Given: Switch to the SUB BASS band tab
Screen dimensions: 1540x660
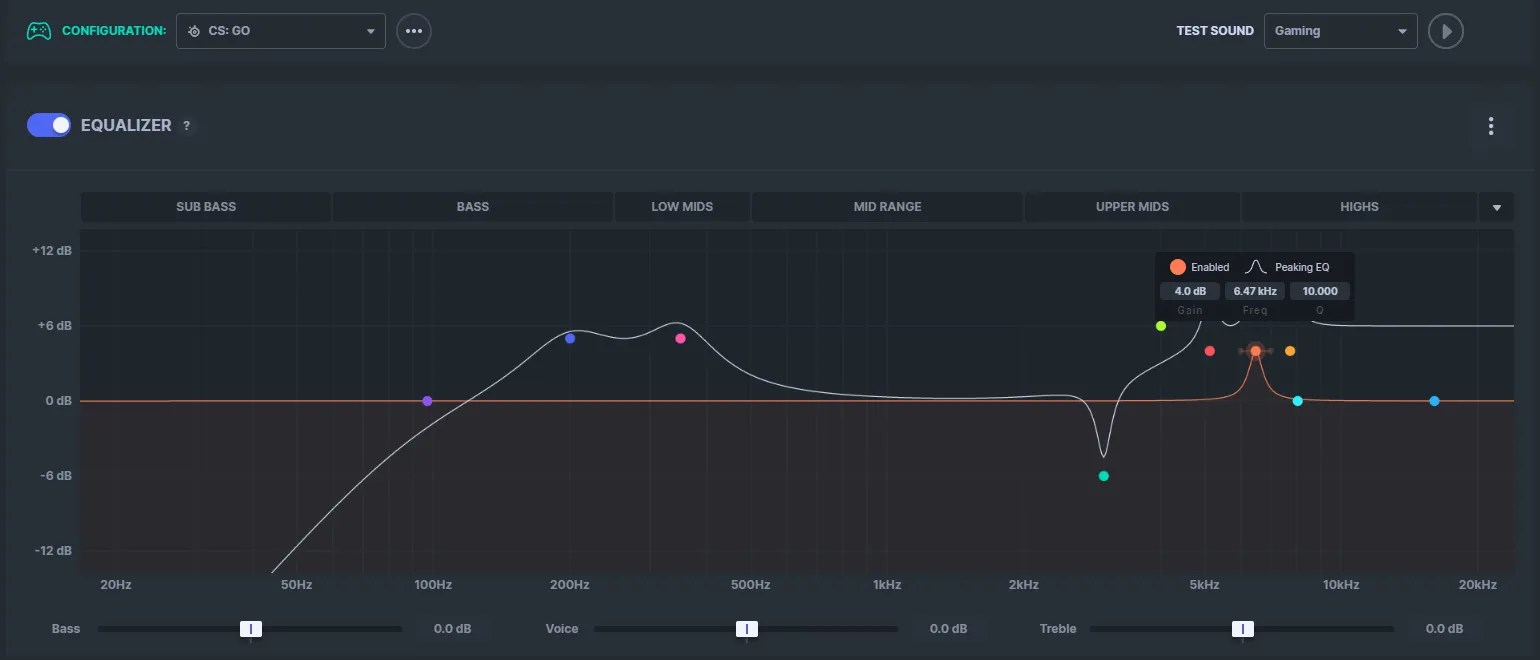Looking at the screenshot, I should [x=206, y=207].
